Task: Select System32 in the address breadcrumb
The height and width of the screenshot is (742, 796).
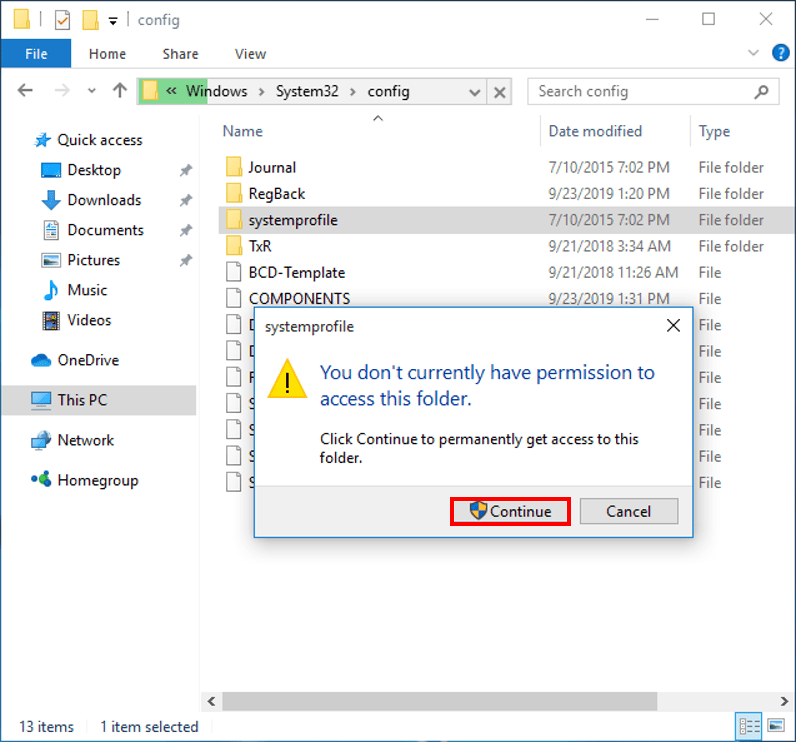Action: point(307,91)
